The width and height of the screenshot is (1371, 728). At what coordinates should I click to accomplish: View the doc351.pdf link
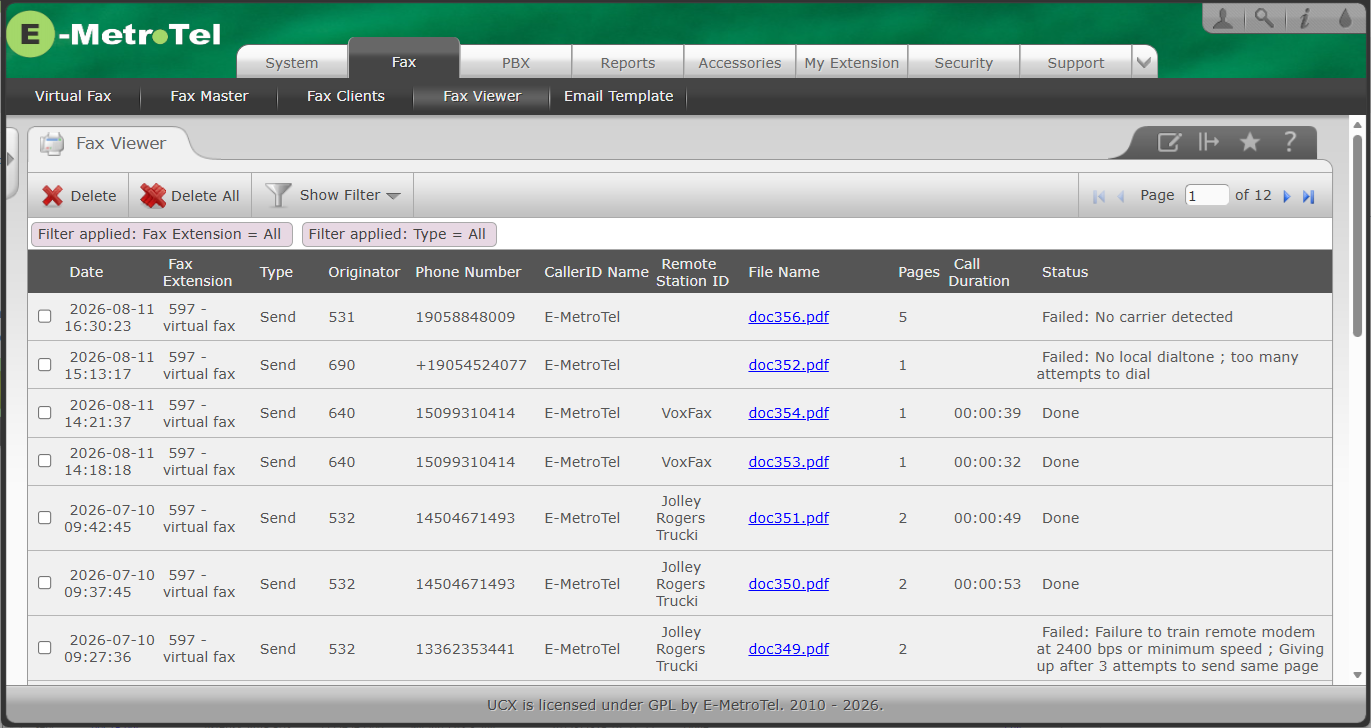pos(789,518)
